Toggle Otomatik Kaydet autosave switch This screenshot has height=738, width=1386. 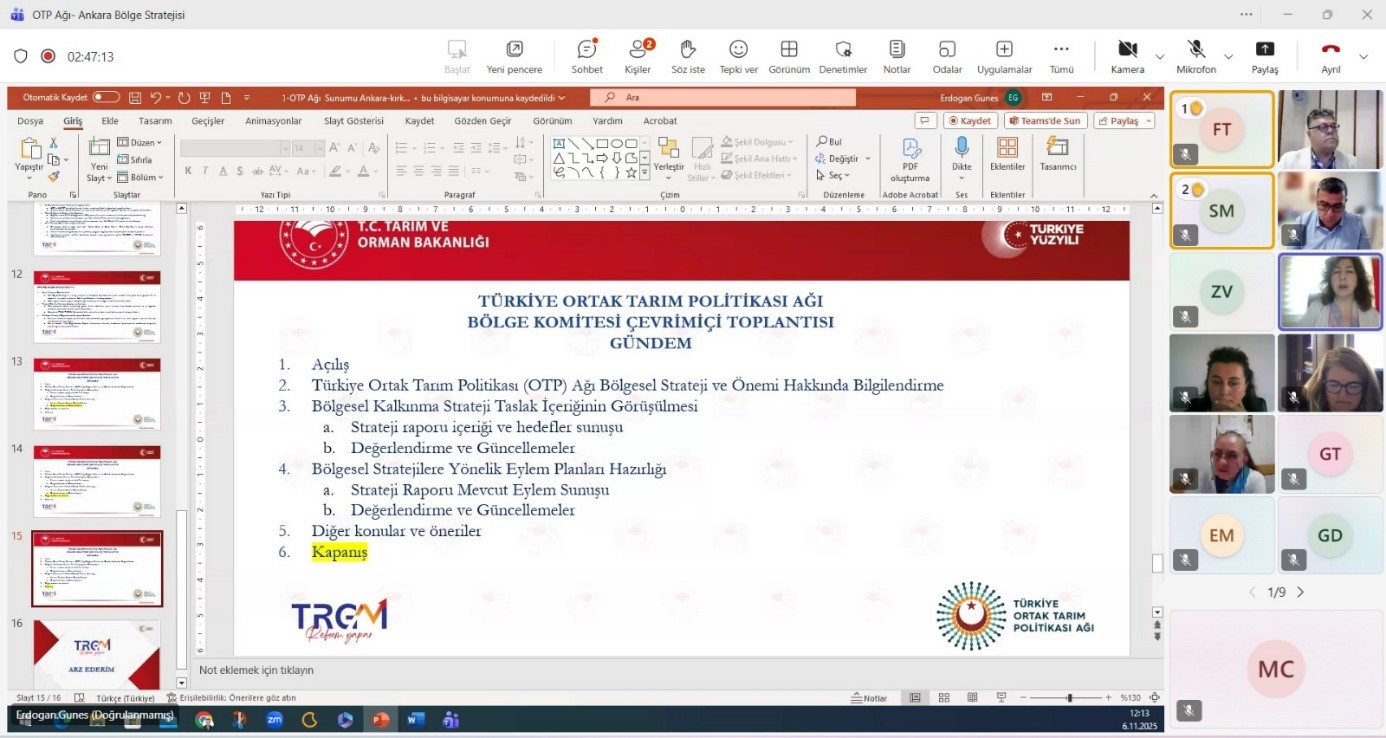click(106, 97)
